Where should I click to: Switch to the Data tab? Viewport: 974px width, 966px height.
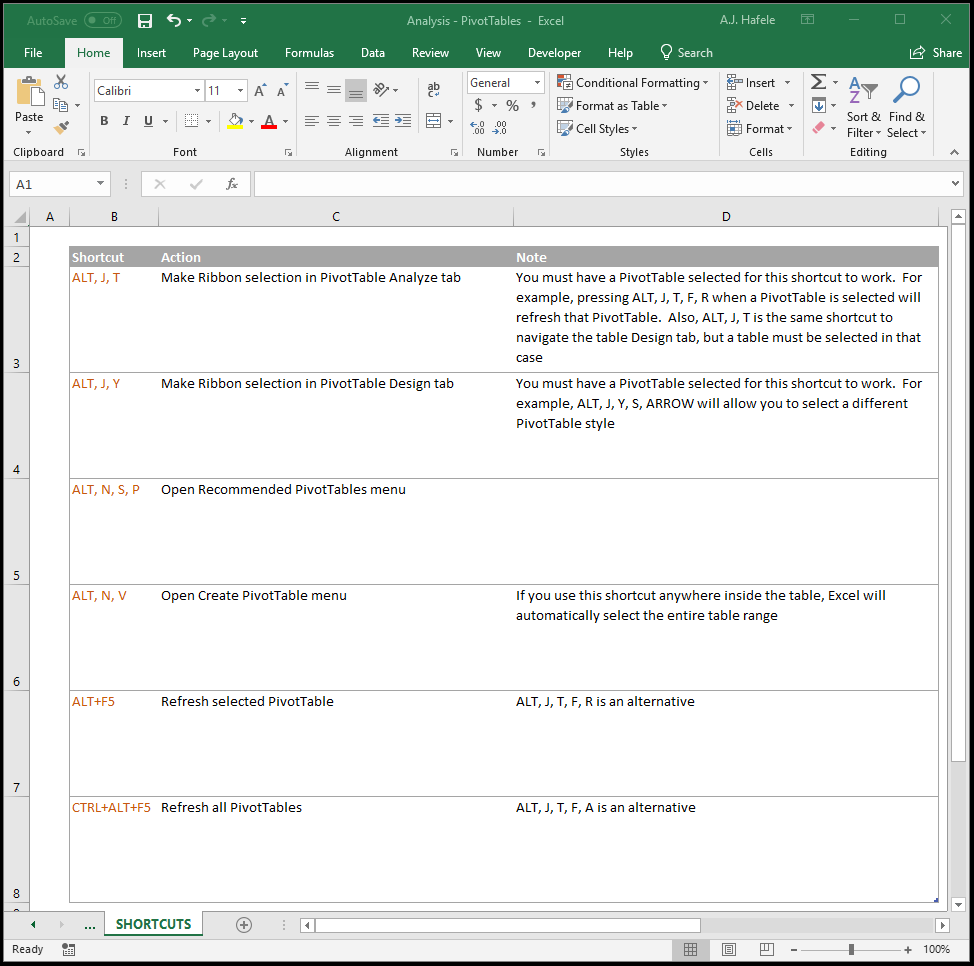point(373,53)
